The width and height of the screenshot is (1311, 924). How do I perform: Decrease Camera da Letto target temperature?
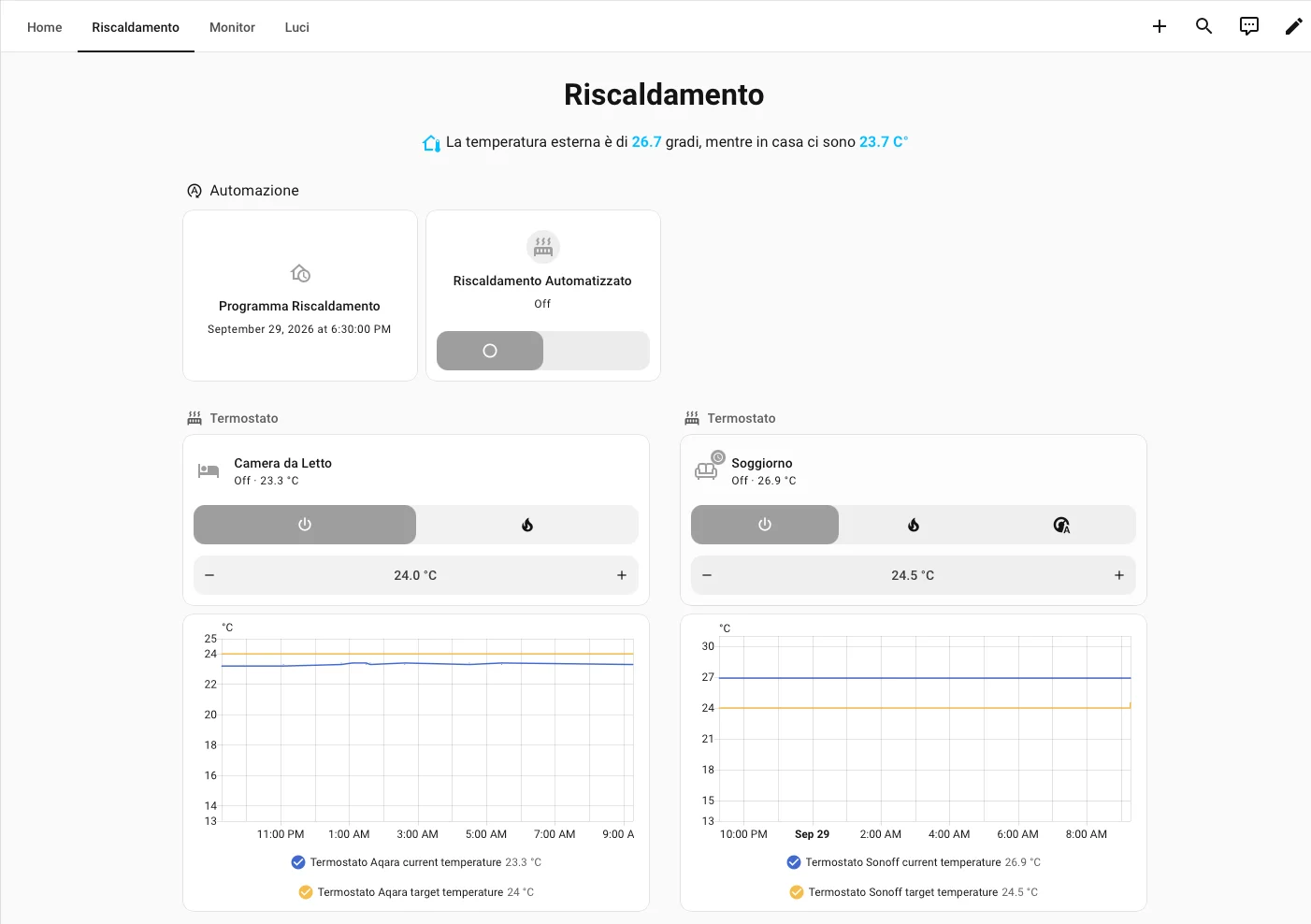pos(209,575)
